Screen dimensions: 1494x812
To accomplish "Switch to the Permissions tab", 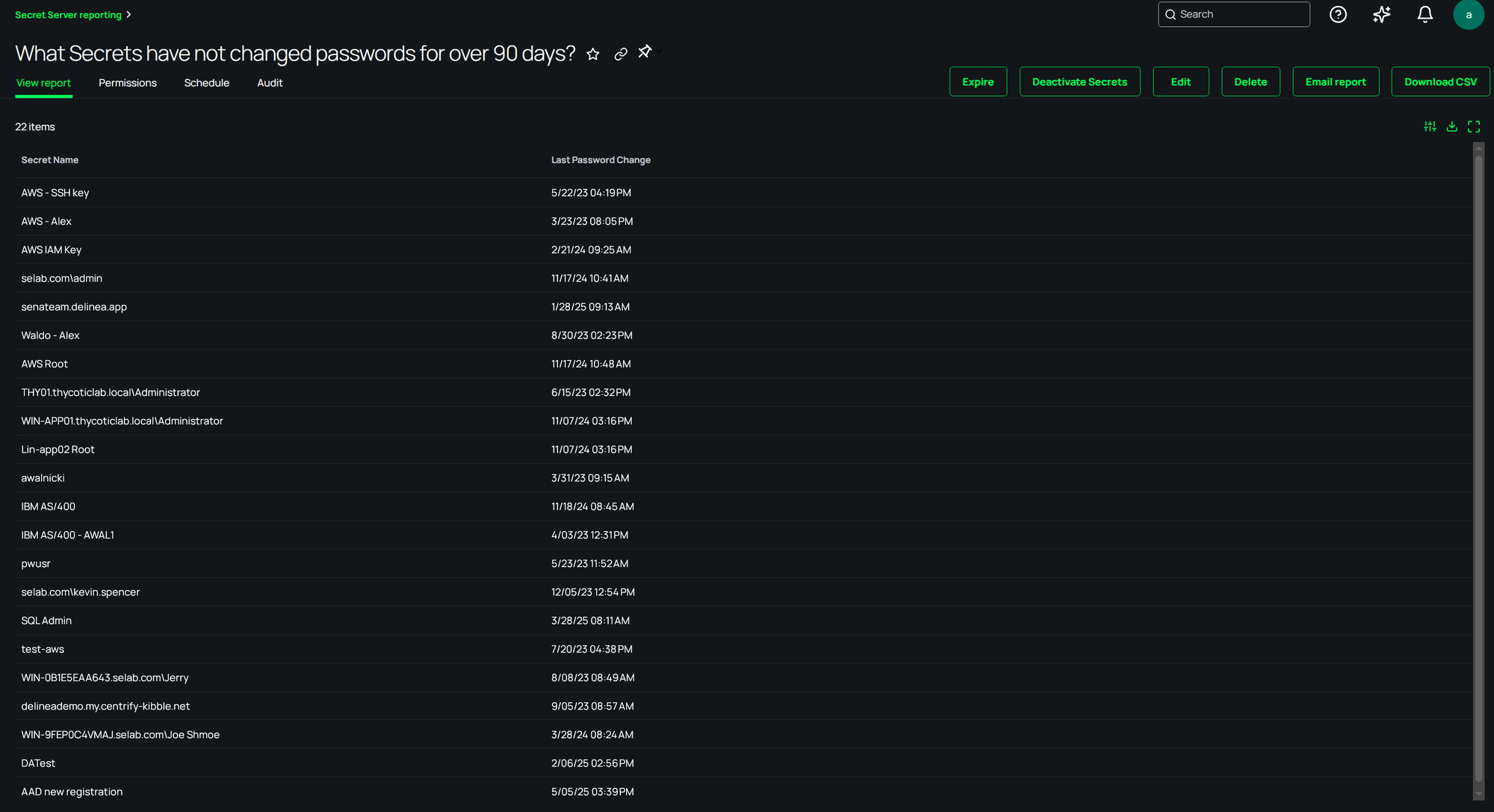I will tap(128, 83).
